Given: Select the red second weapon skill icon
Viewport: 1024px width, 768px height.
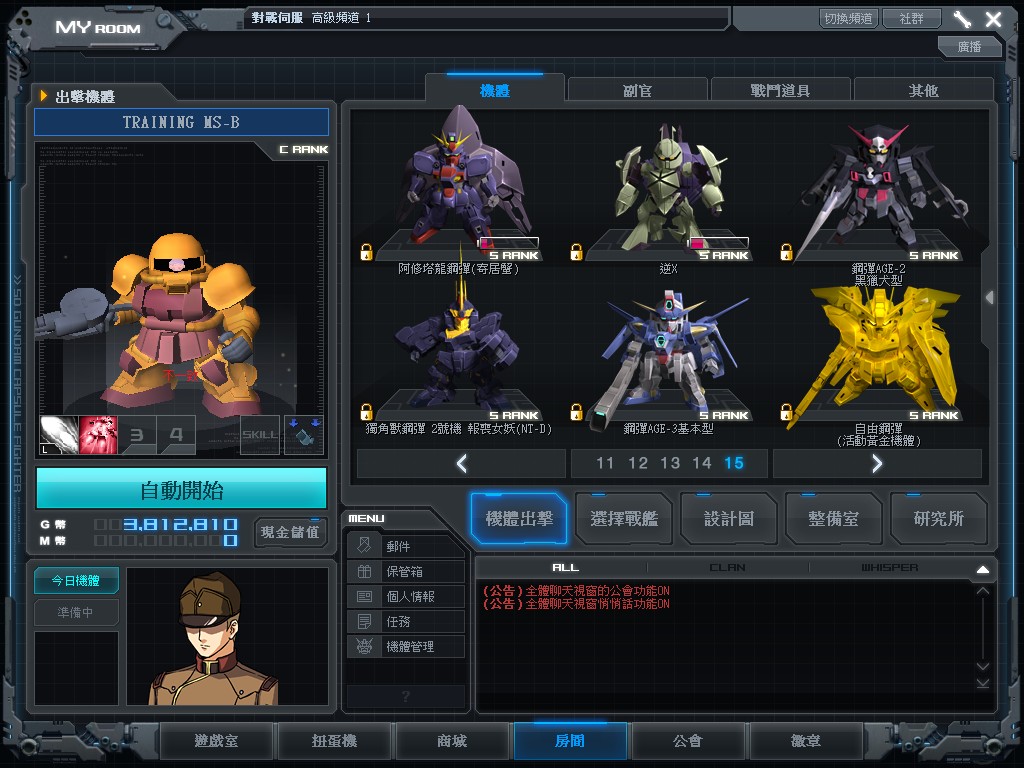Looking at the screenshot, I should coord(98,435).
